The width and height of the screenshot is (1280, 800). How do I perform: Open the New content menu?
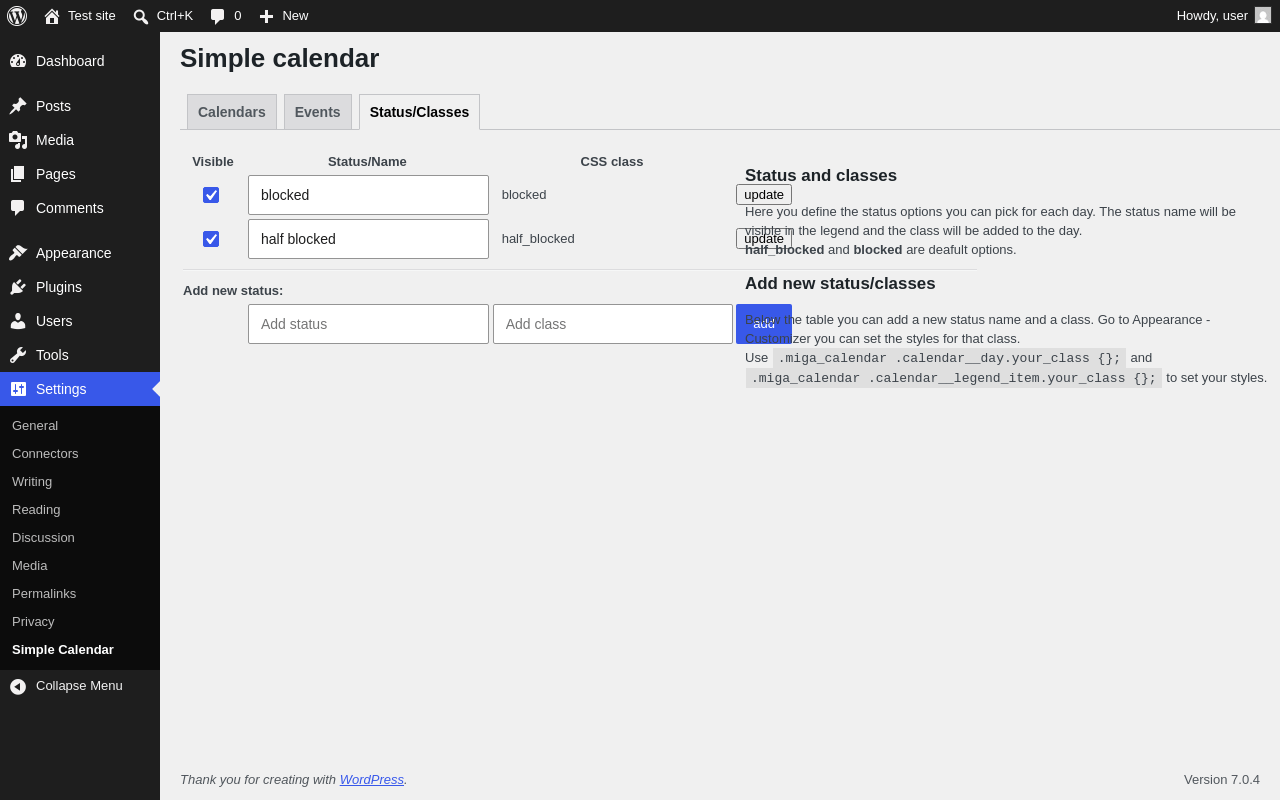pos(284,16)
